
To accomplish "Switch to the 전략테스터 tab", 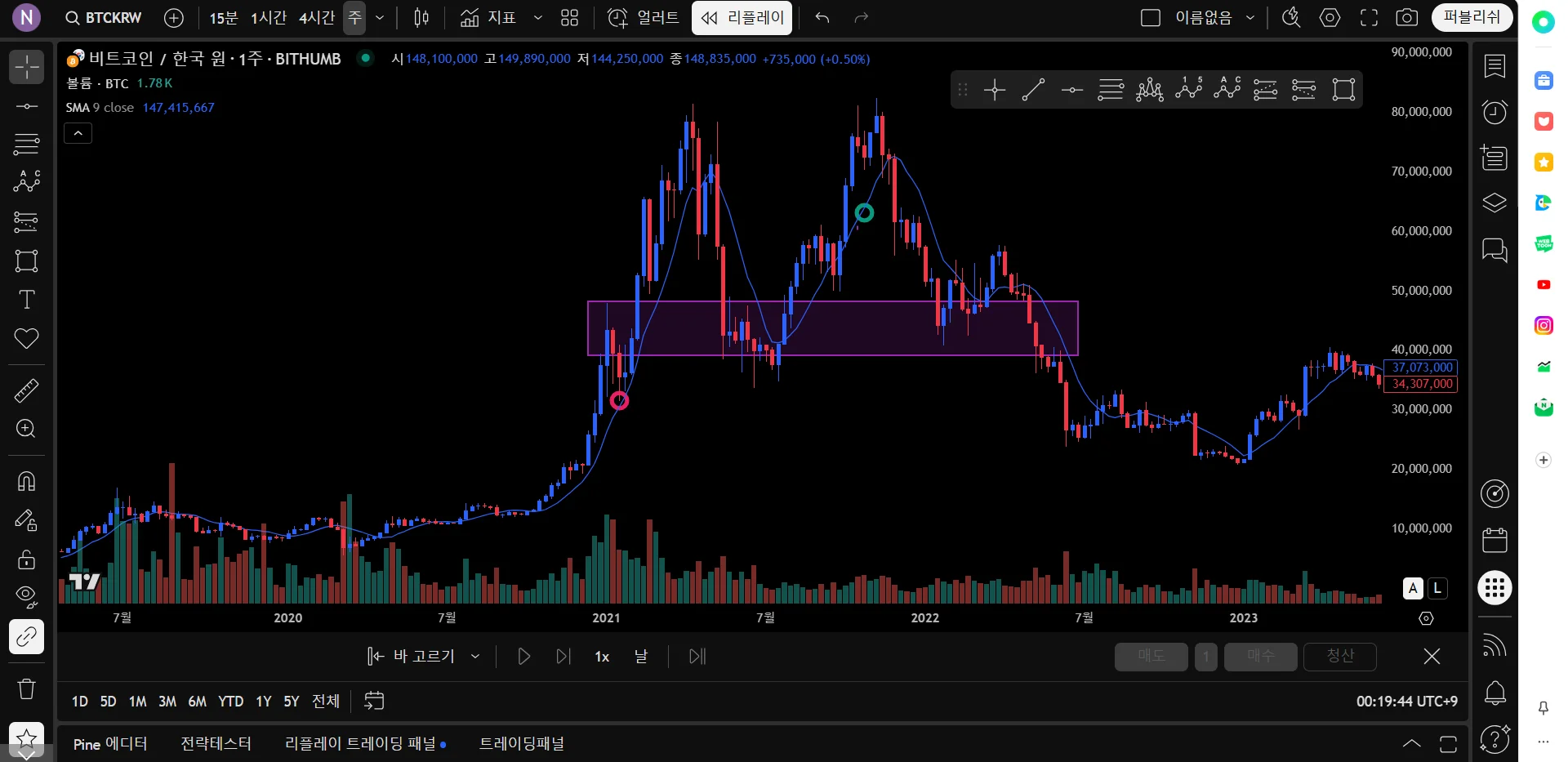I will [216, 743].
